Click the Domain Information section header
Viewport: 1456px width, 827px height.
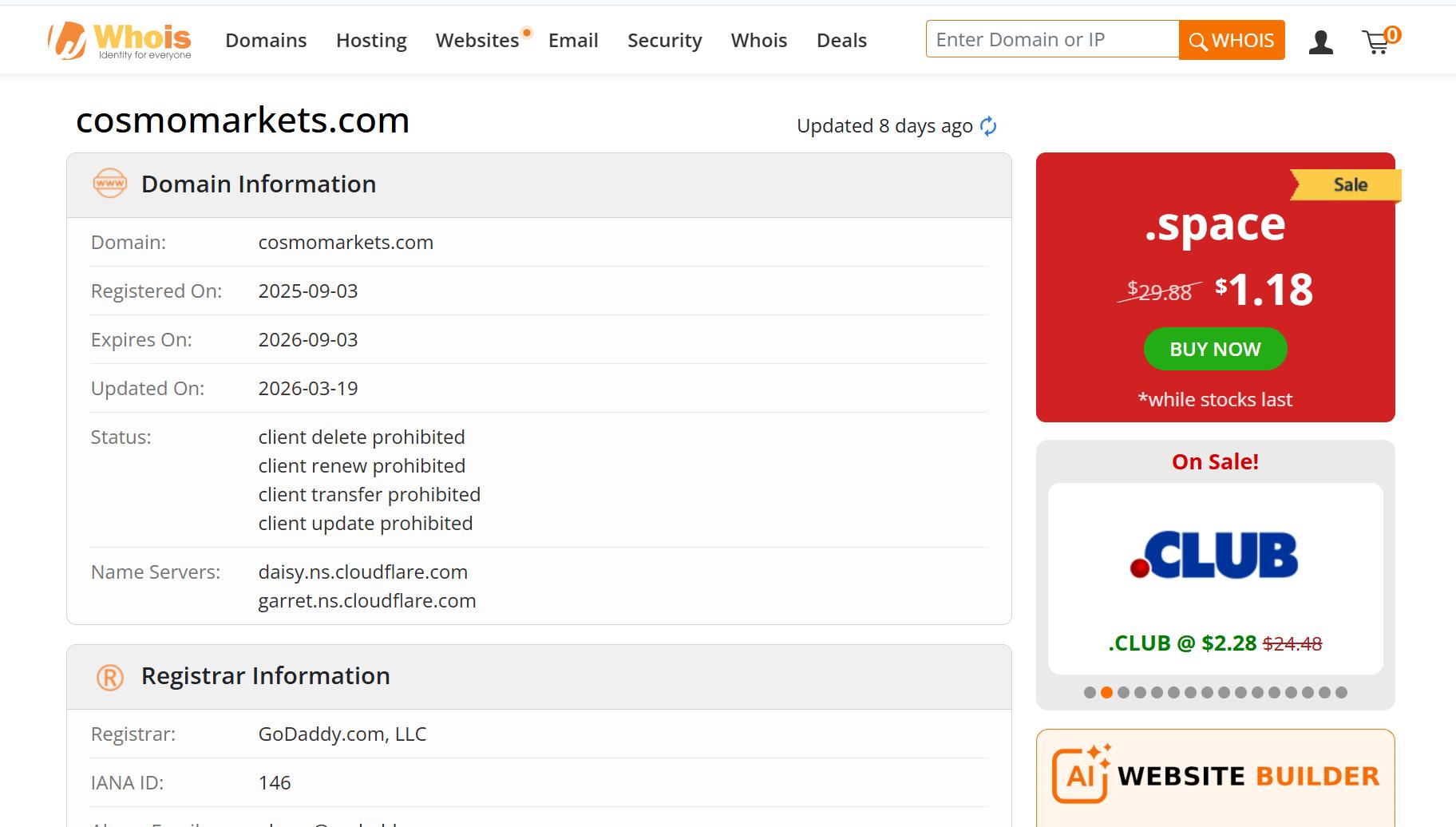539,184
